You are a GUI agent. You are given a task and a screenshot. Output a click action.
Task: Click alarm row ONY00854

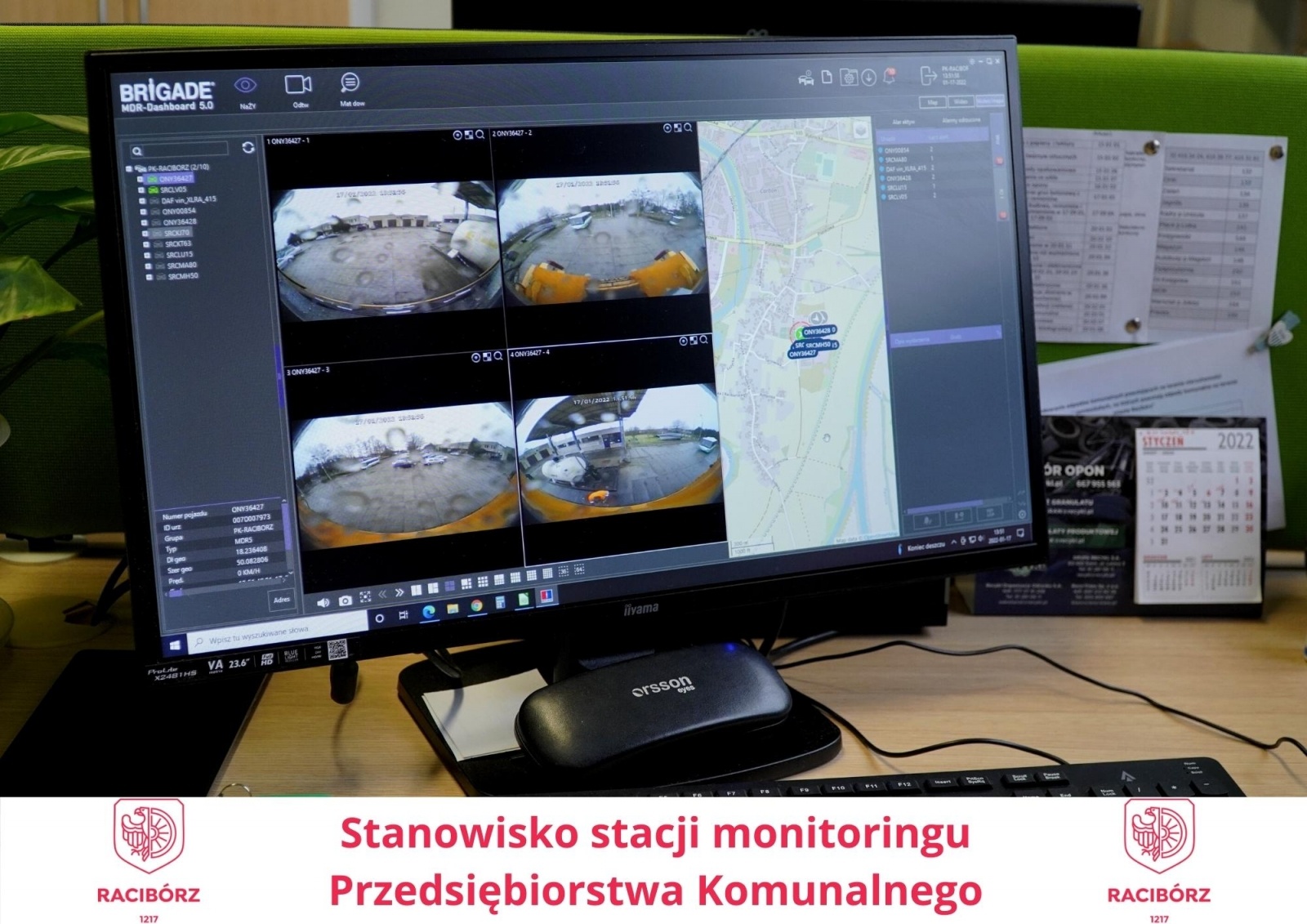pos(931,150)
